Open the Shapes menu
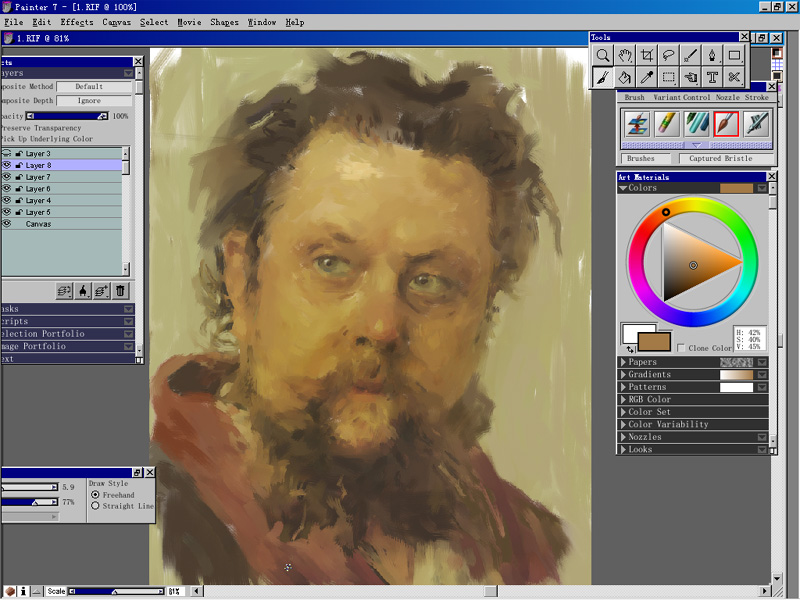 coord(224,22)
